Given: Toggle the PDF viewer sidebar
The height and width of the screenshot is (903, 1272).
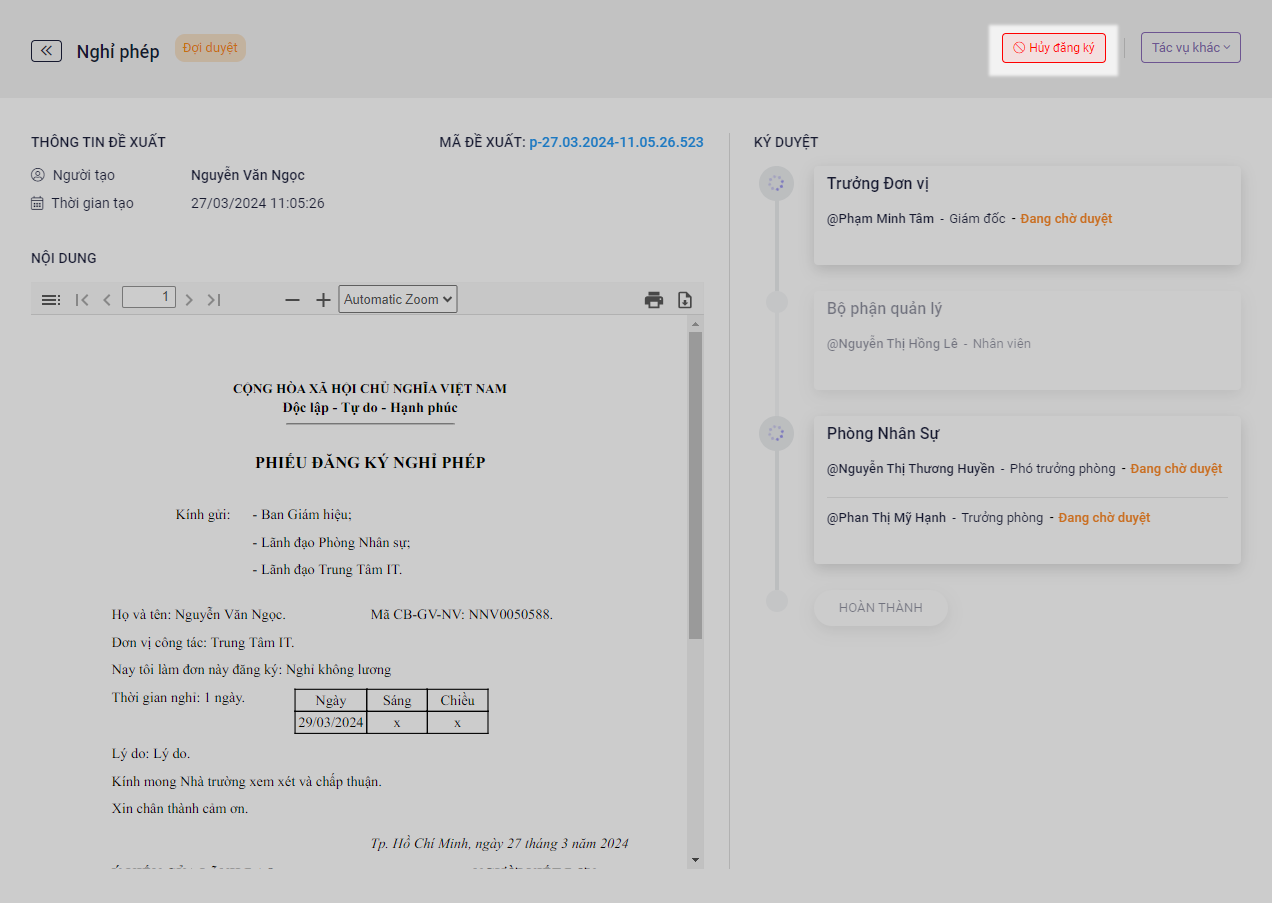Looking at the screenshot, I should [x=51, y=299].
